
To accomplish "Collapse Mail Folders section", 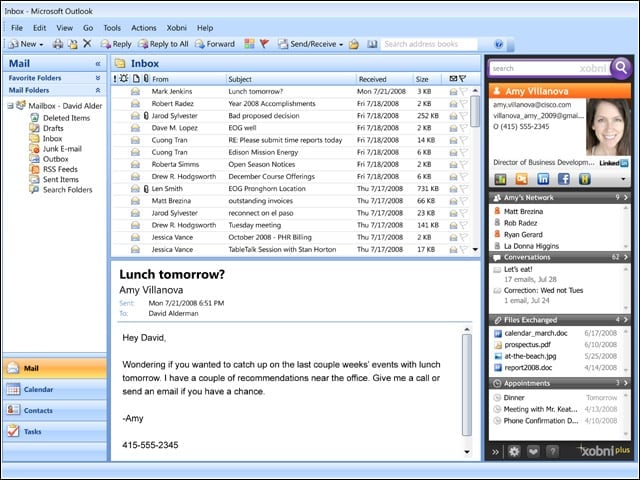I will pyautogui.click(x=98, y=90).
